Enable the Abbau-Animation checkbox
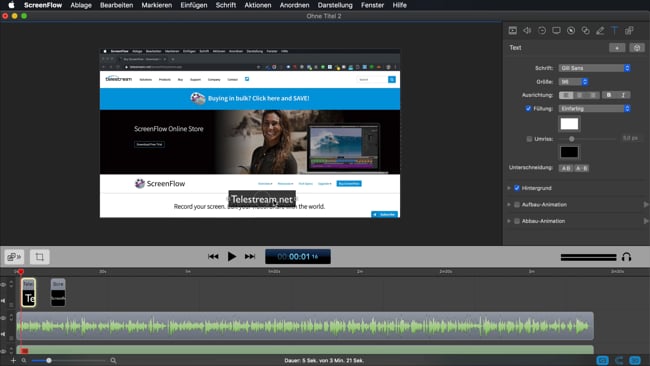Viewport: 650px width, 366px height. tap(517, 221)
